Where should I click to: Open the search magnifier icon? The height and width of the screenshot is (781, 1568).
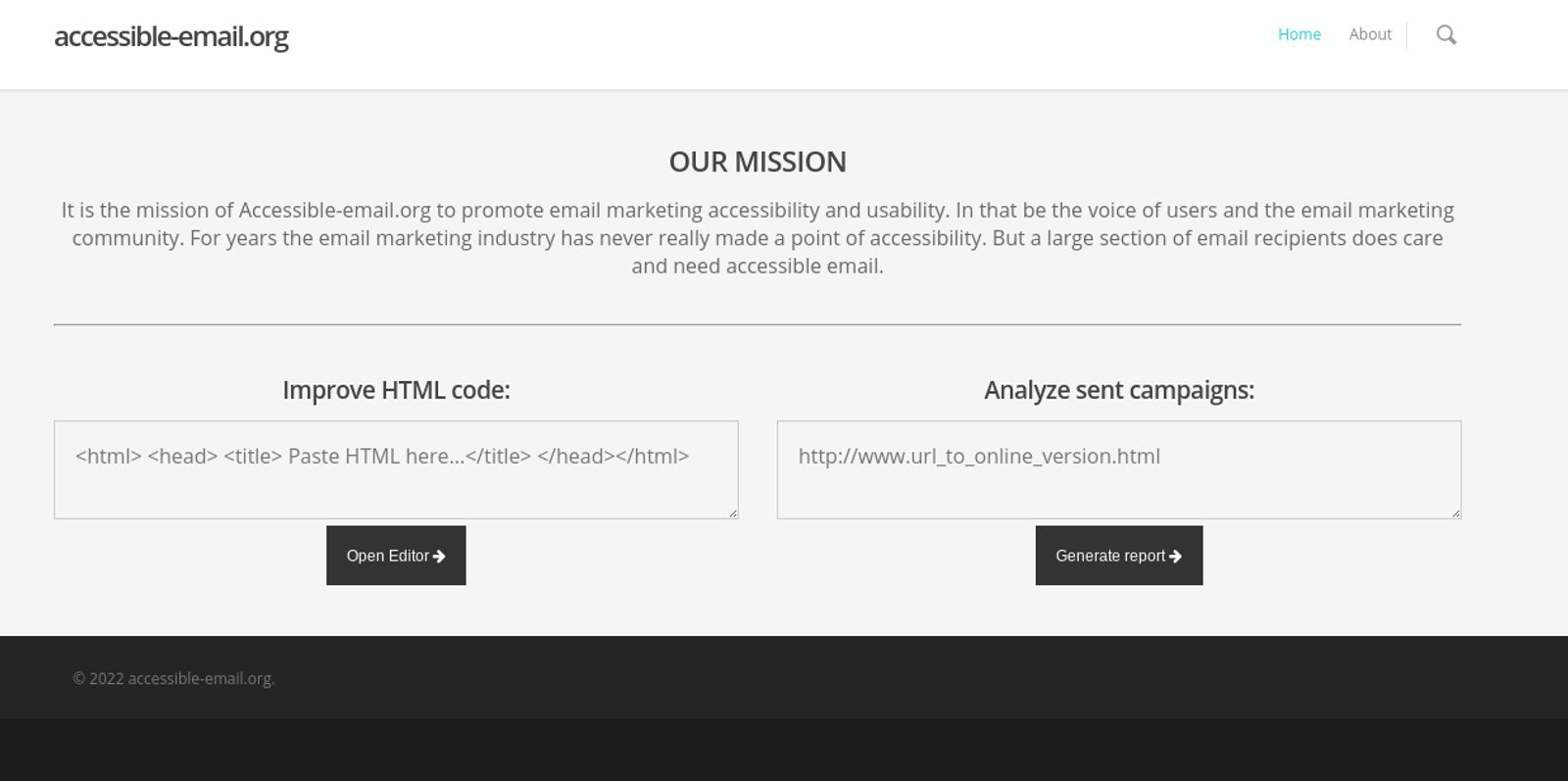point(1446,34)
